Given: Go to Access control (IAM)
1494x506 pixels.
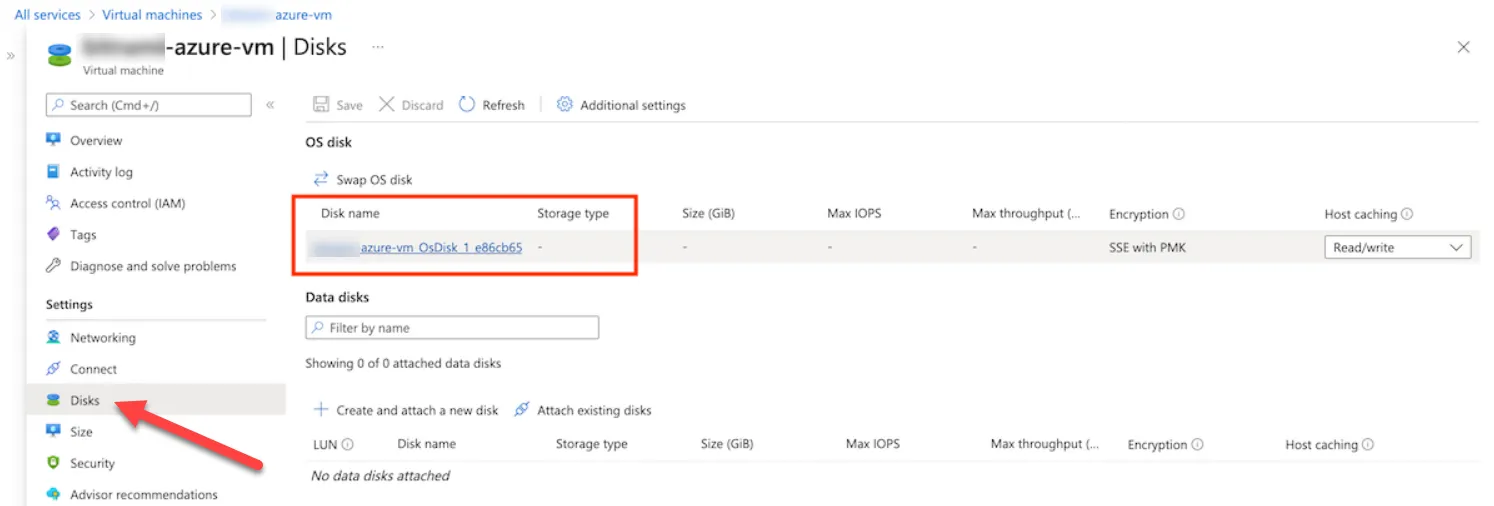Looking at the screenshot, I should point(127,203).
